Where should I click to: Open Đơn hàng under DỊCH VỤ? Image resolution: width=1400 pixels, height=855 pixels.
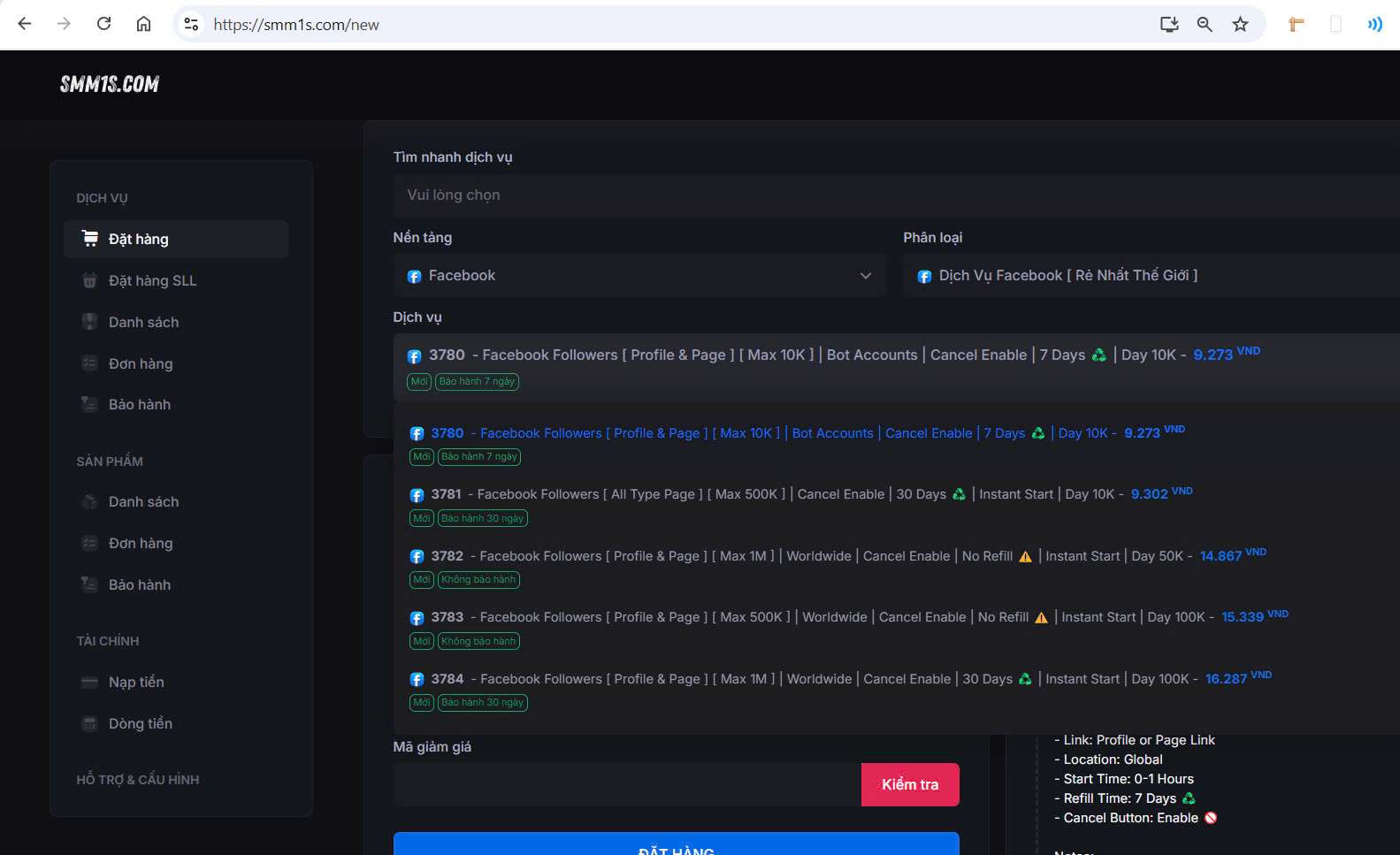pyautogui.click(x=176, y=363)
